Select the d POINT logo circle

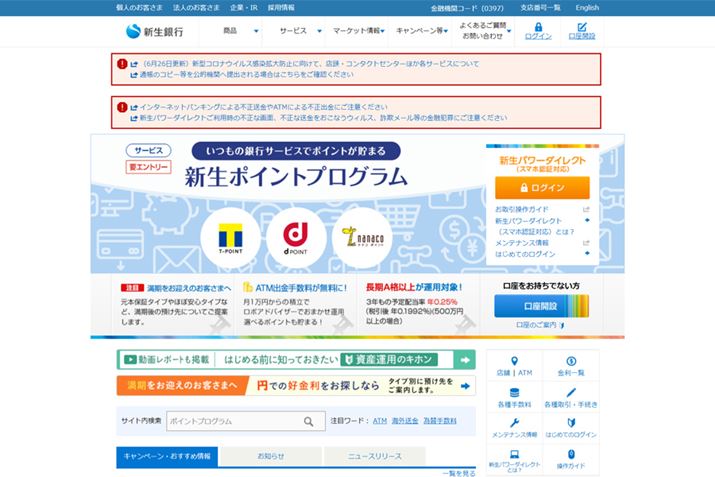coord(296,238)
